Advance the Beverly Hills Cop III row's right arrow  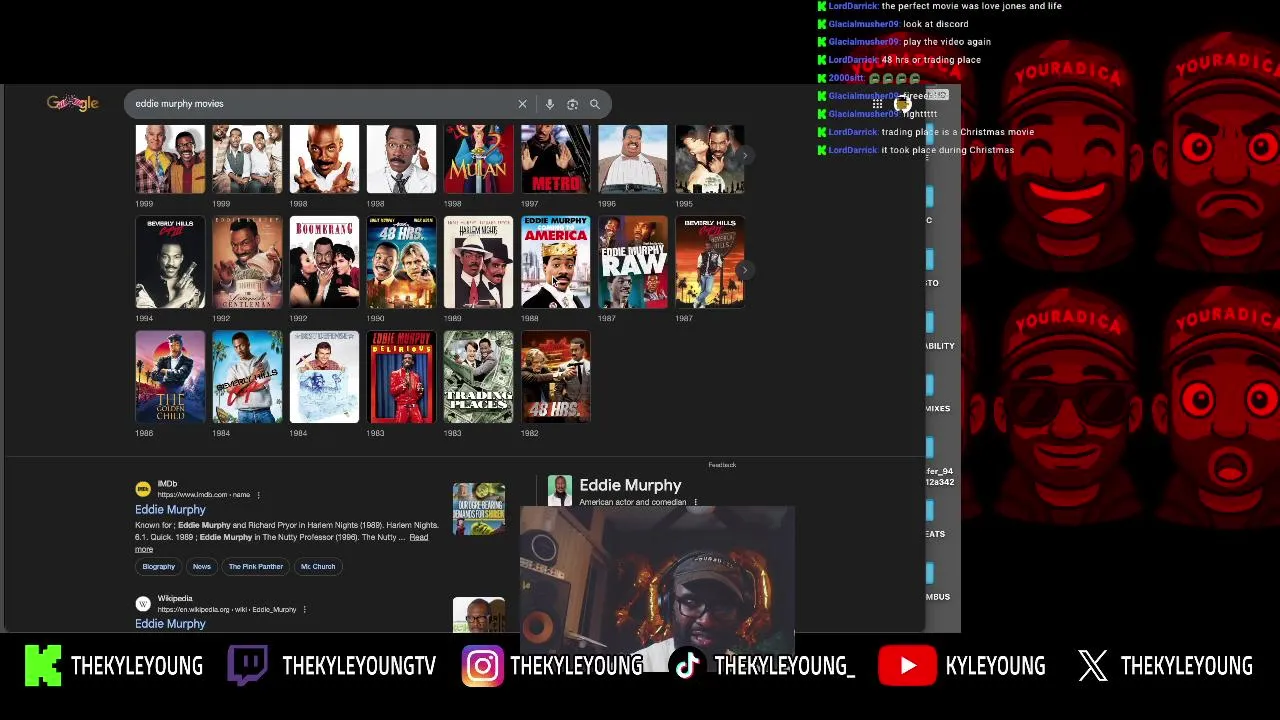(746, 270)
